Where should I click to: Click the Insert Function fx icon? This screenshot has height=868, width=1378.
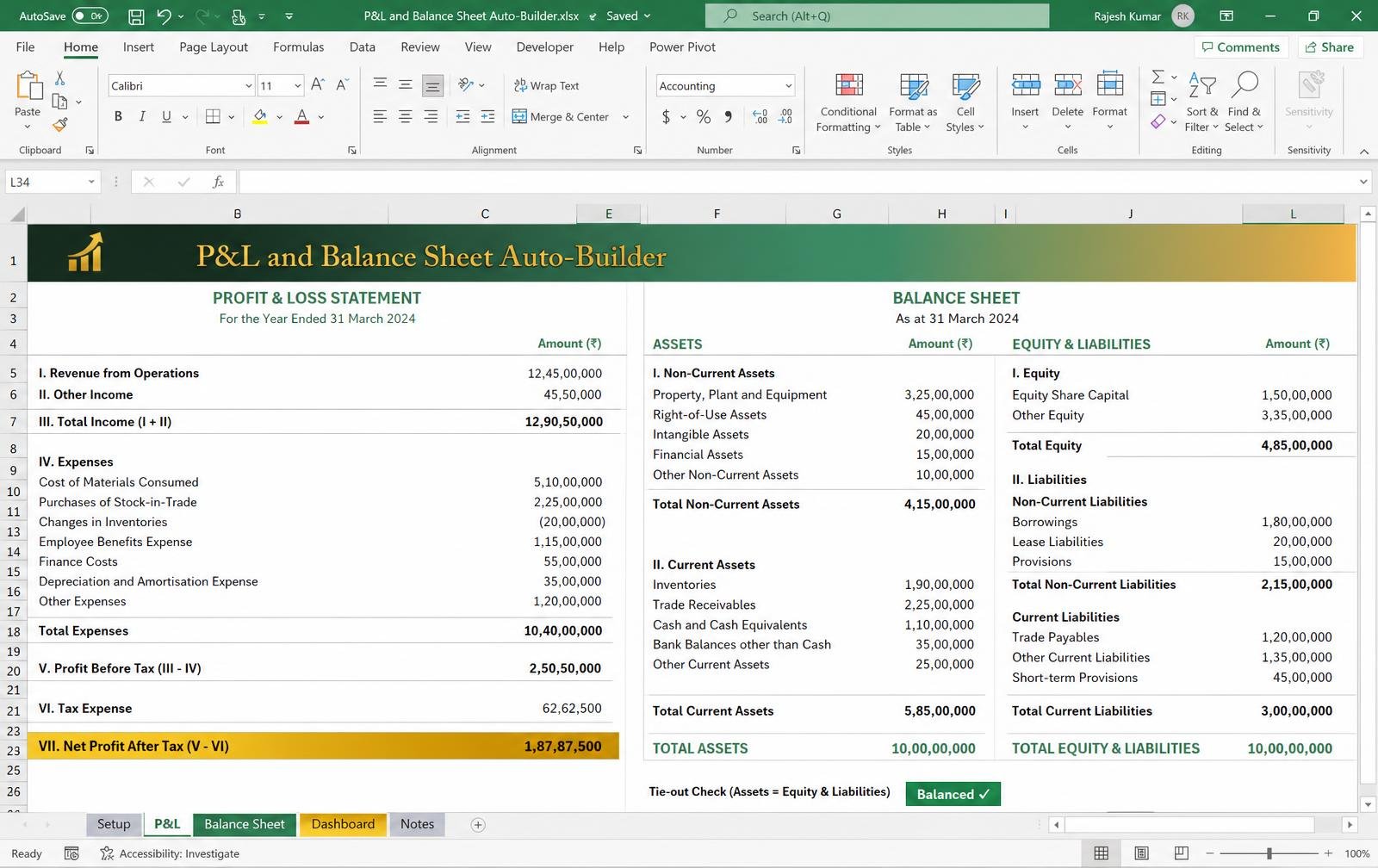click(218, 182)
